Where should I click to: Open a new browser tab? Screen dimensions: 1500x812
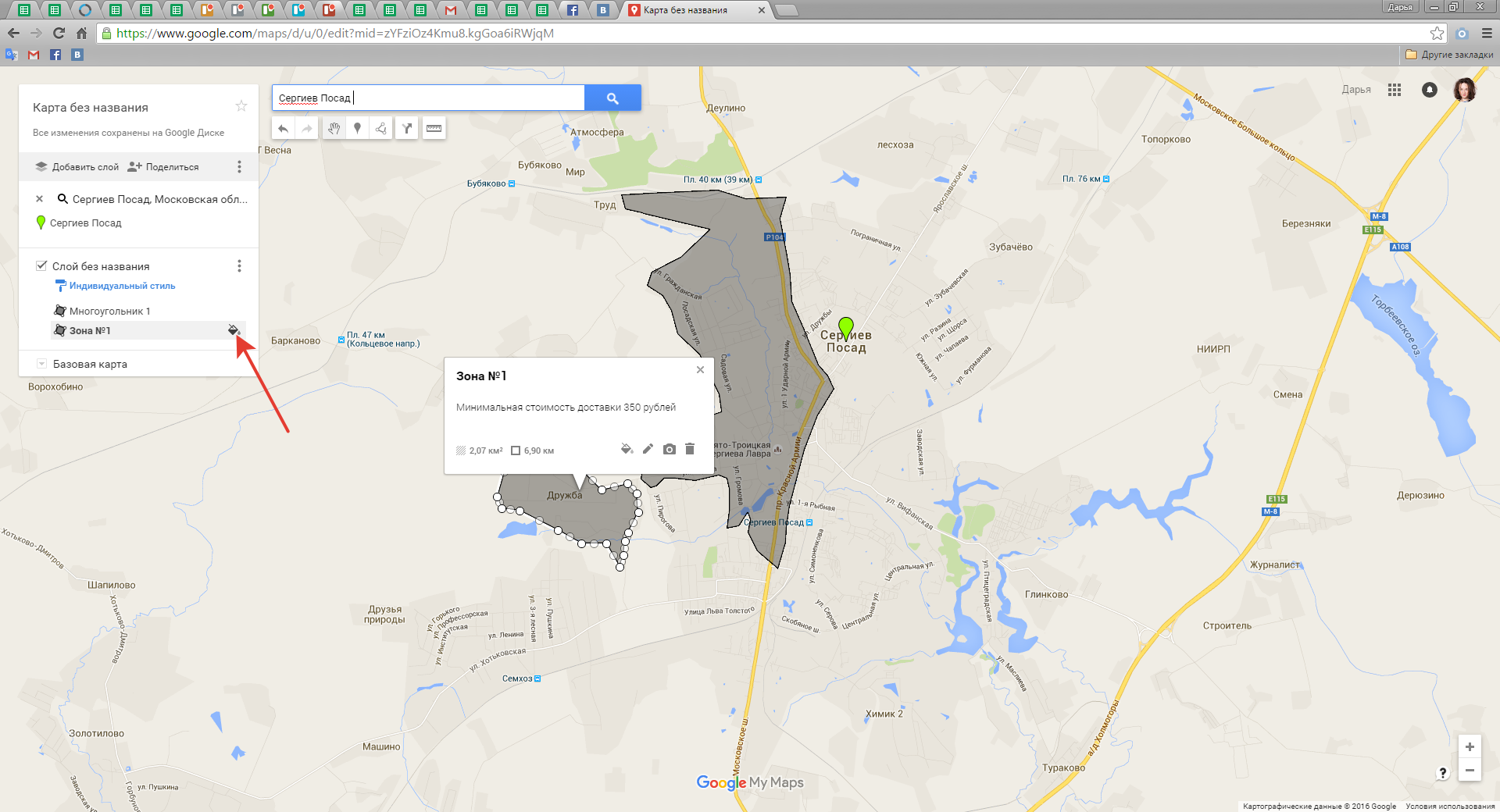coord(787,10)
